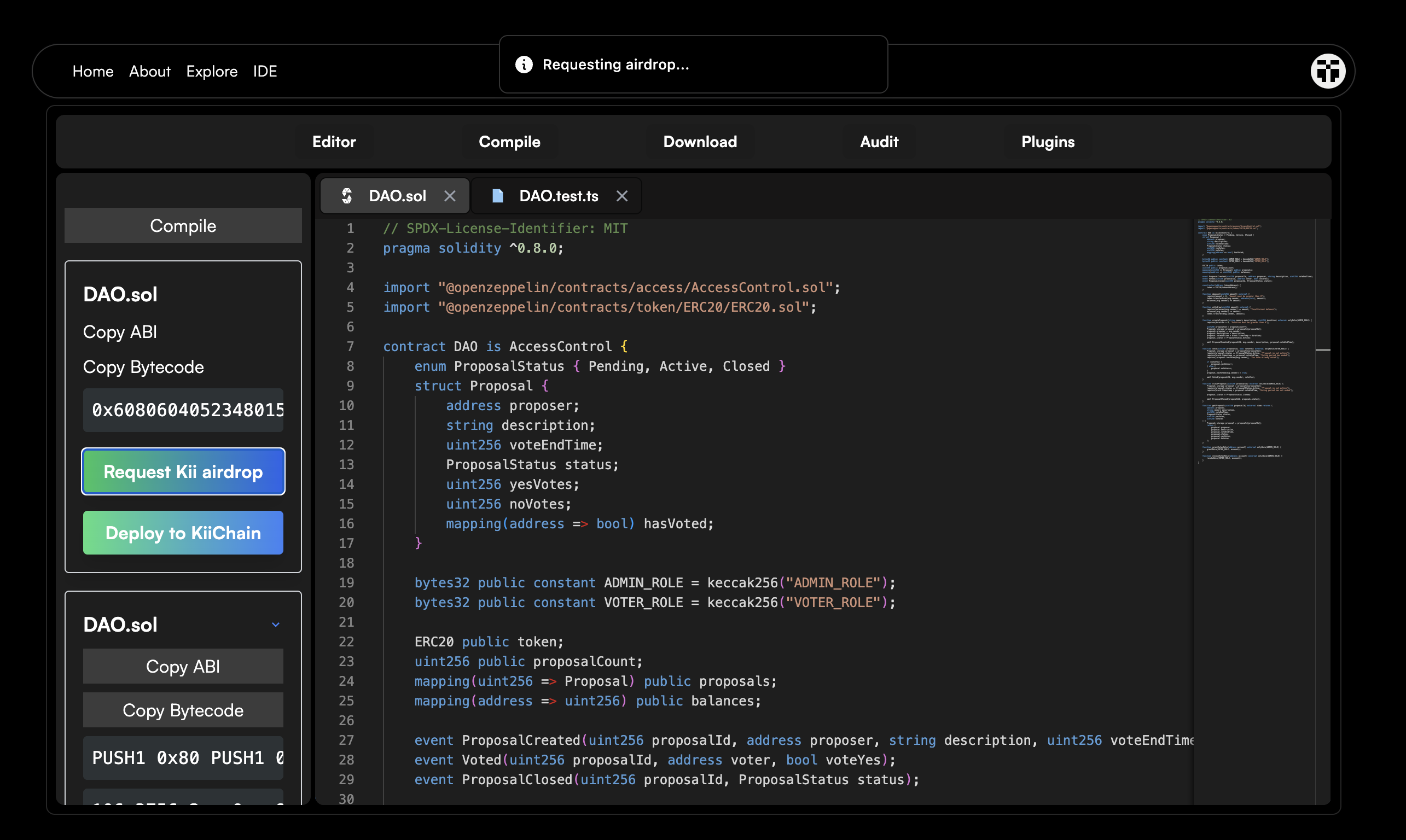1406x840 pixels.
Task: Click the editor vertical scrollbar marker
Action: [1323, 350]
